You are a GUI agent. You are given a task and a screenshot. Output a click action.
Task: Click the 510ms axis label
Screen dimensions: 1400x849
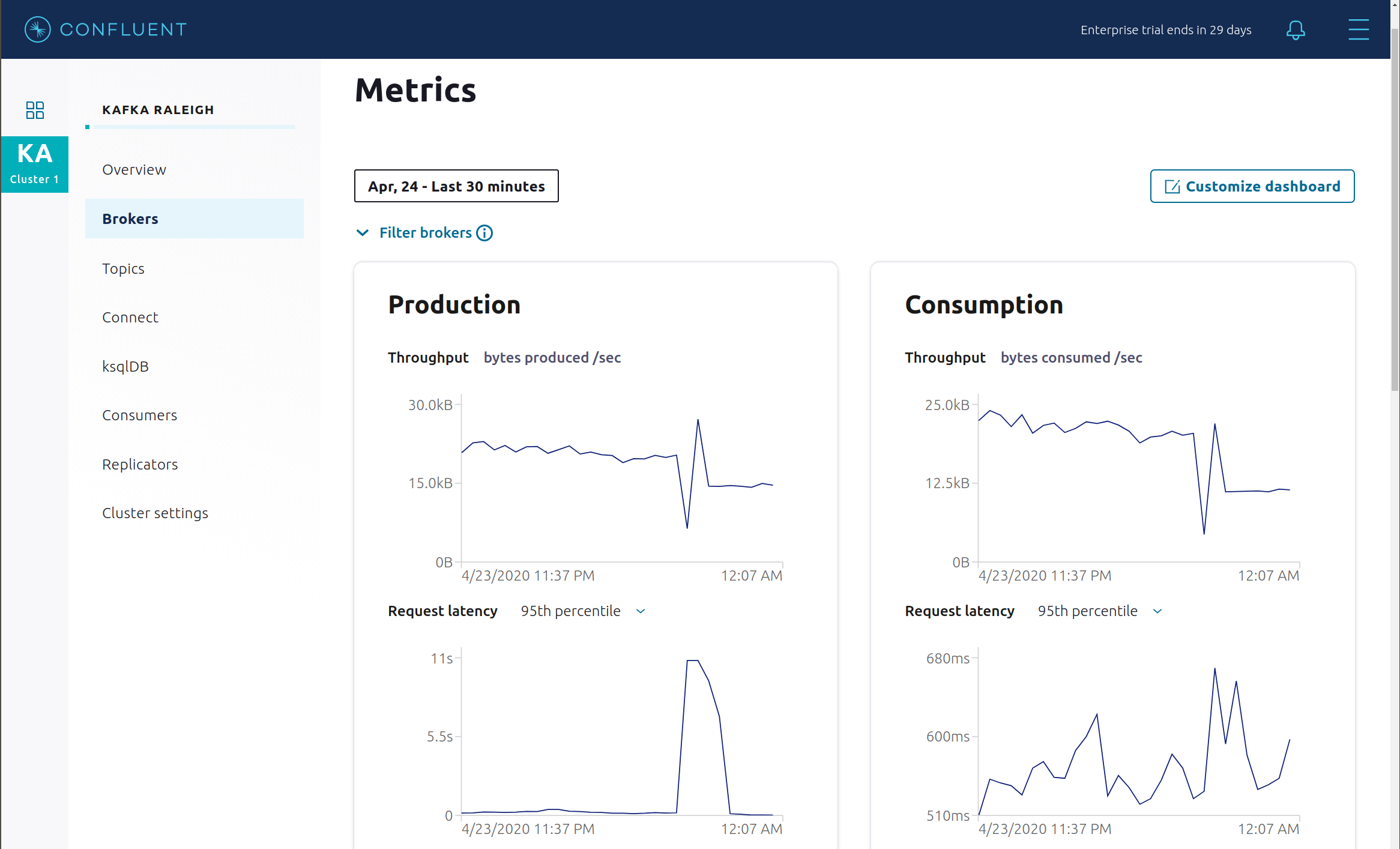pyautogui.click(x=947, y=816)
